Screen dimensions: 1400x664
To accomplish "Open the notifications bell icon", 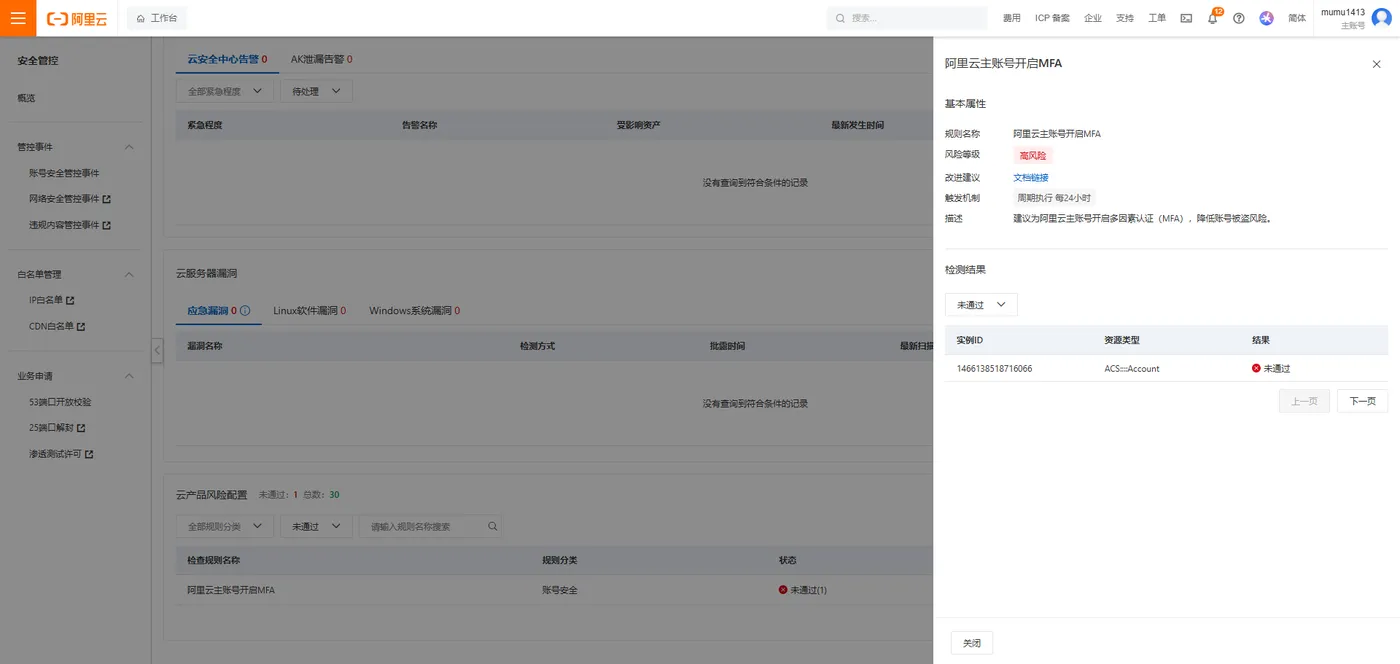I will pos(1212,18).
